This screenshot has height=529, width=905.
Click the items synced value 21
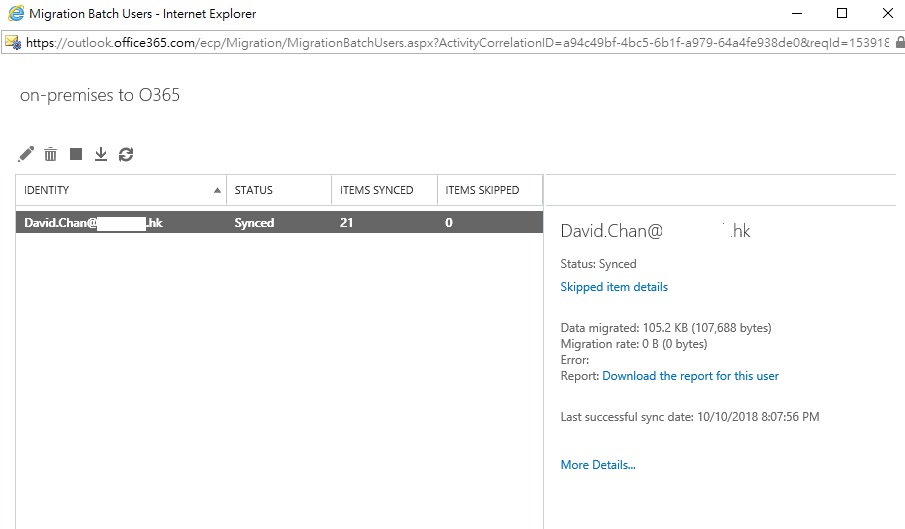pyautogui.click(x=346, y=223)
